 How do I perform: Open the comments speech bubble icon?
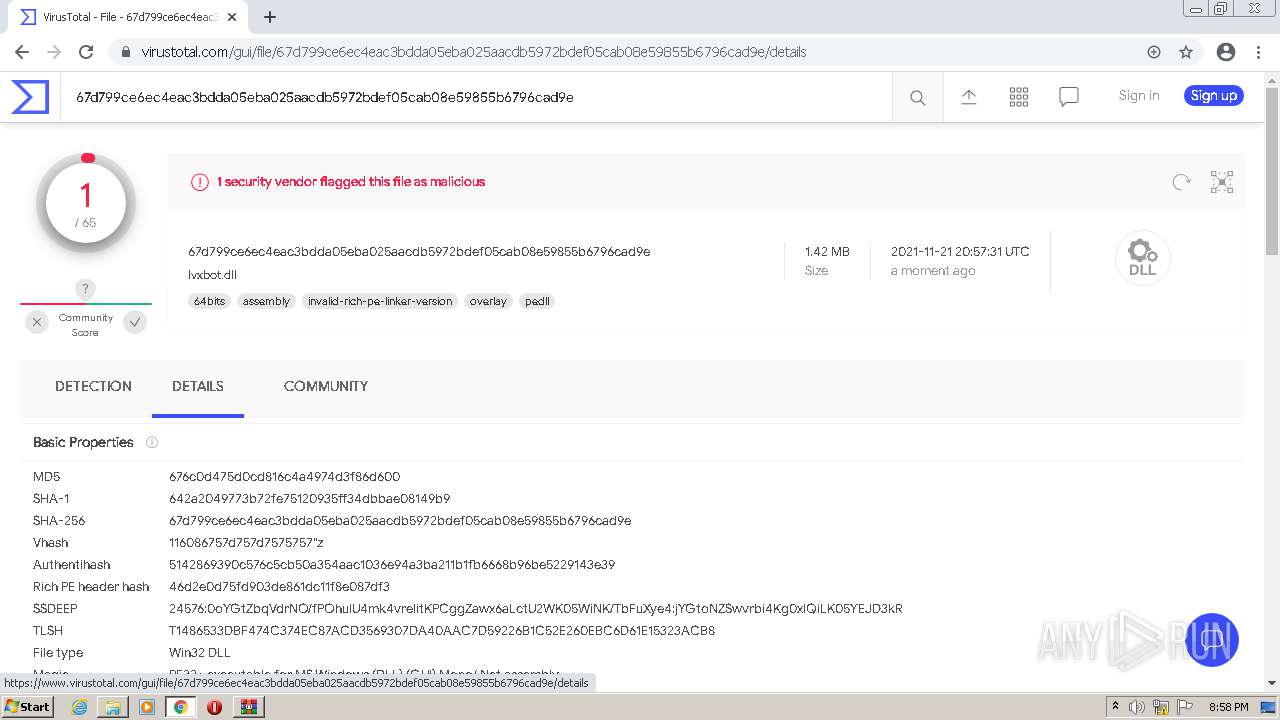[x=1069, y=97]
